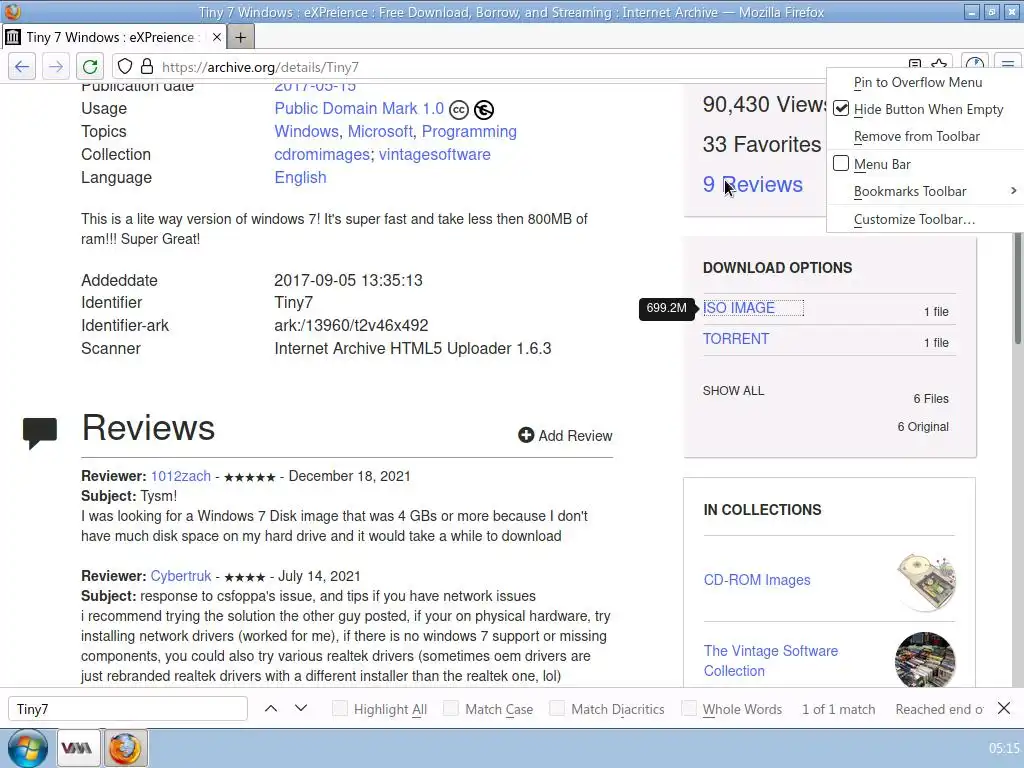Click the taskbar clock showing 05:15
This screenshot has height=768, width=1024.
coord(1004,748)
